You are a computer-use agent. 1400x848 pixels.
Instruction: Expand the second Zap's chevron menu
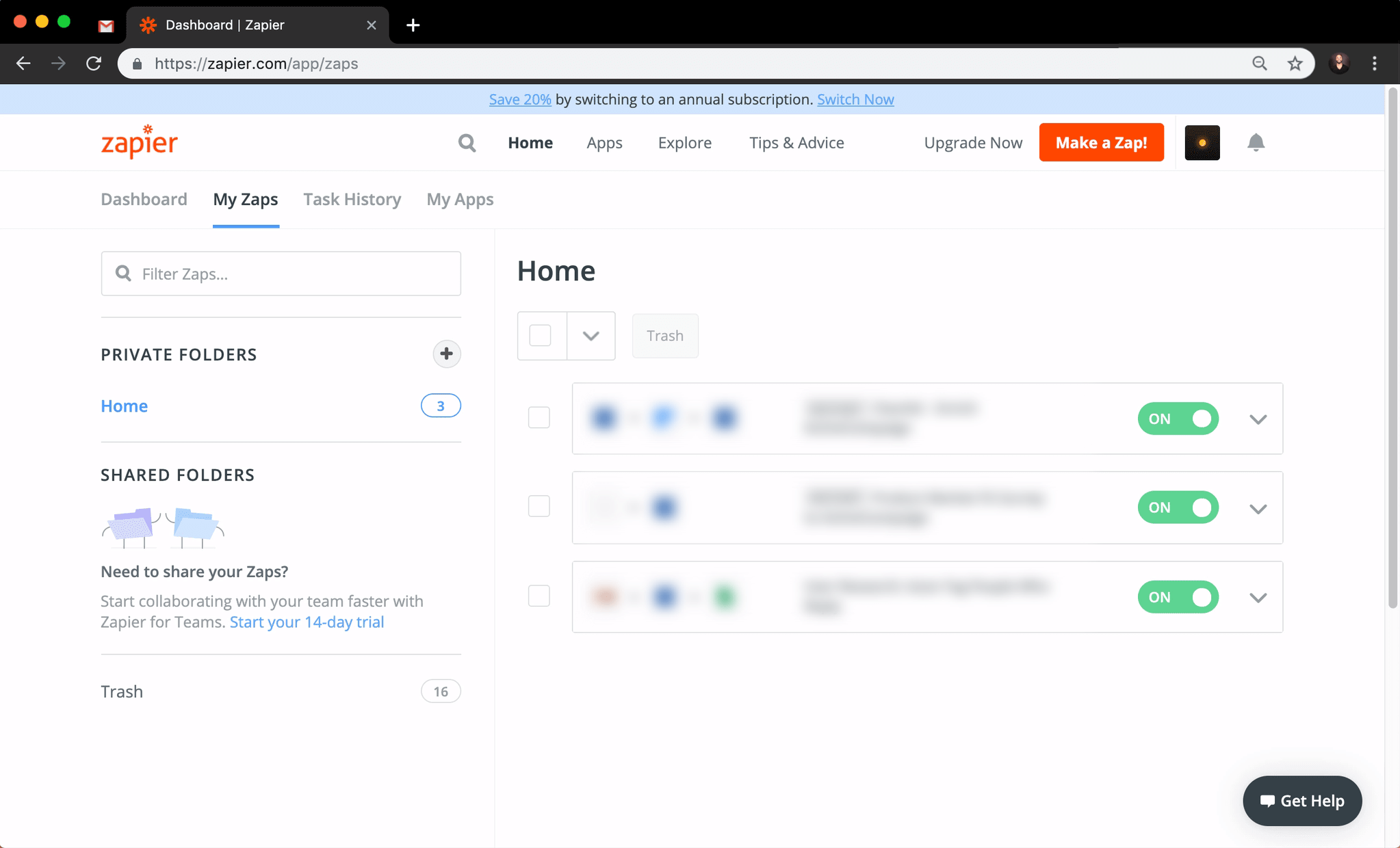pyautogui.click(x=1258, y=508)
